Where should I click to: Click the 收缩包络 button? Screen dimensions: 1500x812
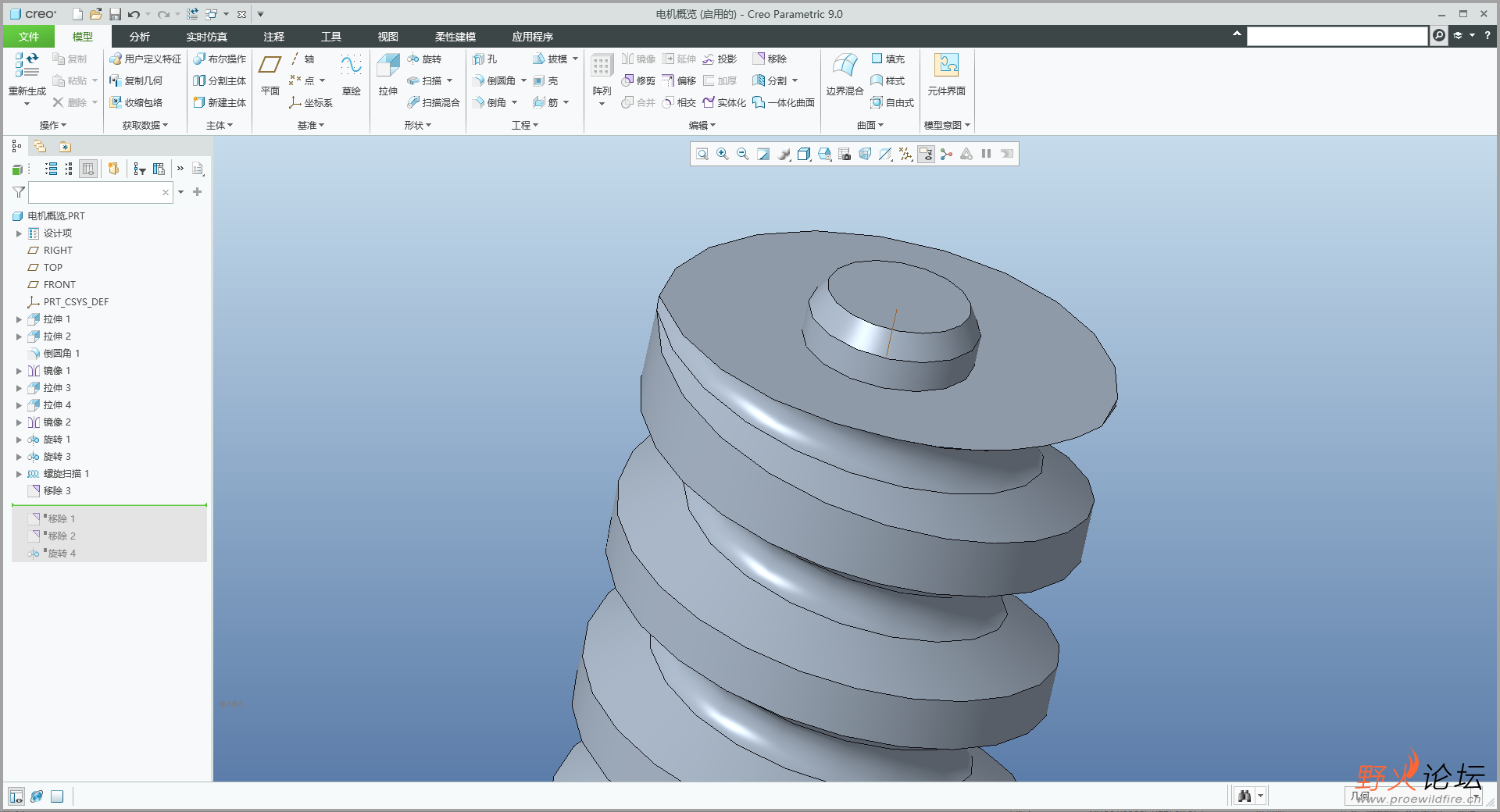(x=136, y=102)
